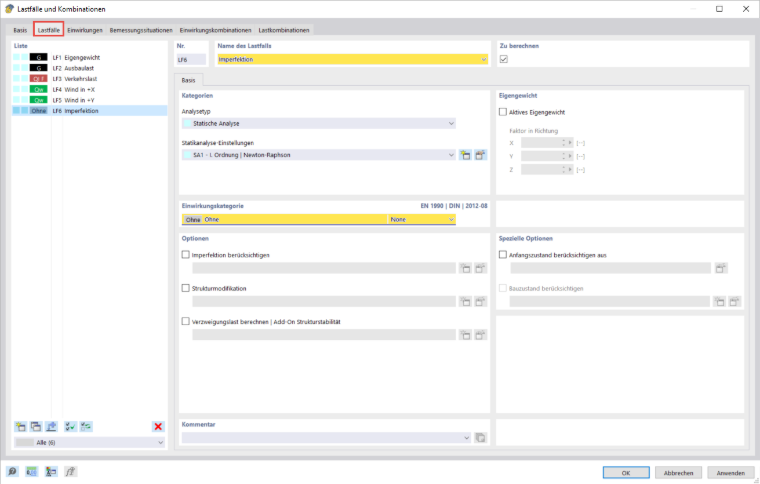This screenshot has width=760, height=484.
Task: Open Statikanalyse-Einstellungen dropdown
Action: [x=451, y=155]
